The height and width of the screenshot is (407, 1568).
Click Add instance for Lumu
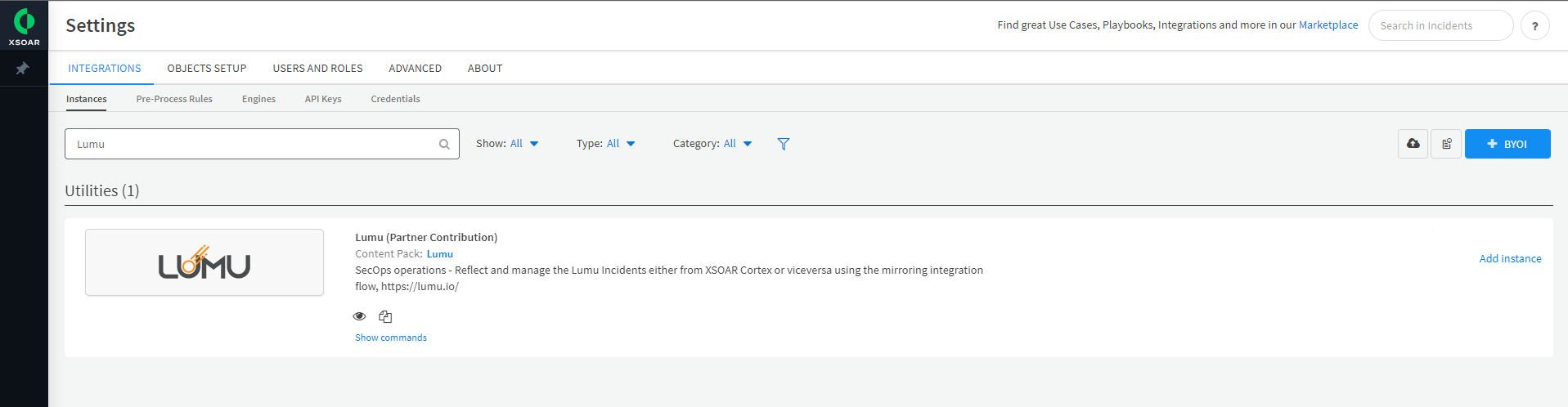[1510, 259]
